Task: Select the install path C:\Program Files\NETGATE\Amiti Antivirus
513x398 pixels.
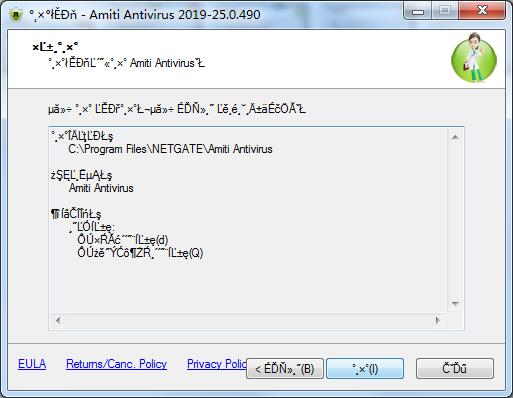Action: 170,149
